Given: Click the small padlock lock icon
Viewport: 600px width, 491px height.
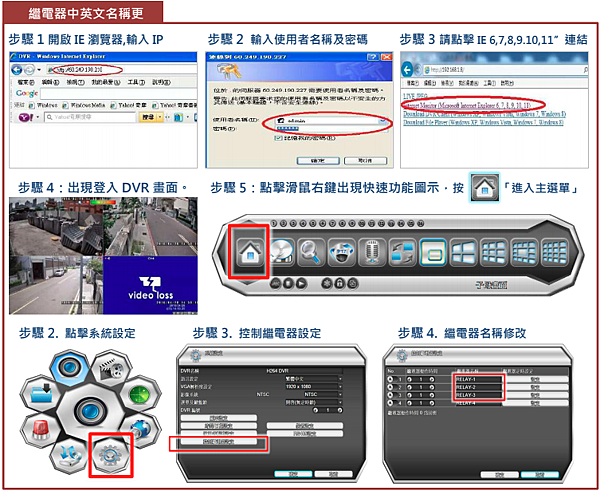Looking at the screenshot, I should (x=339, y=284).
